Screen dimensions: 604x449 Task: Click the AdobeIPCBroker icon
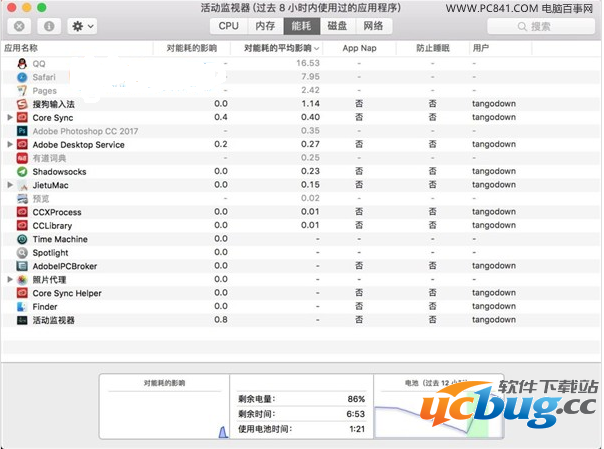pos(22,266)
